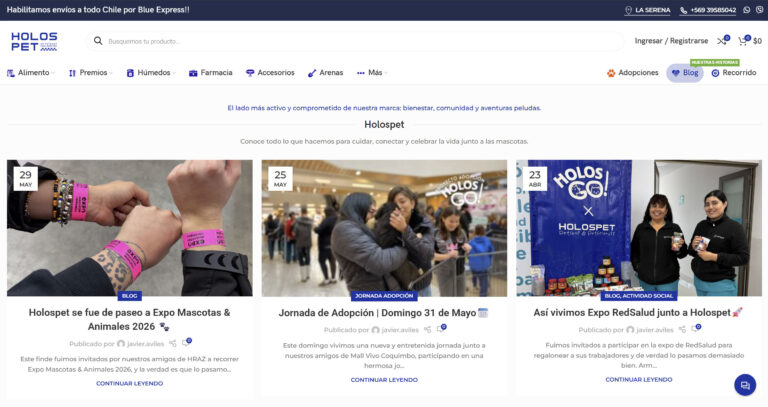Click the Húmedos can icon
The height and width of the screenshot is (407, 768).
130,73
